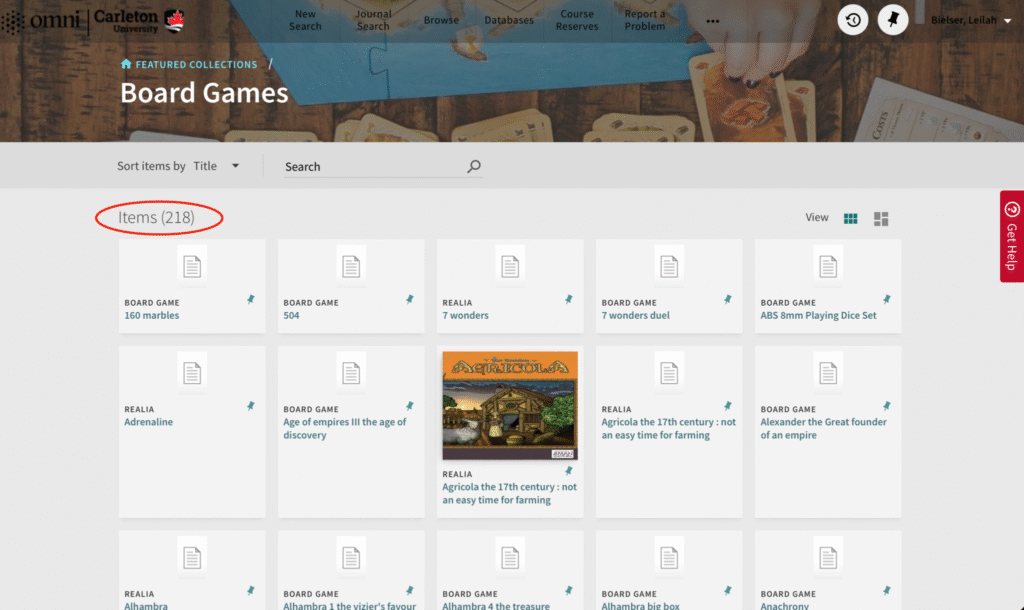Pin the Adrenaline realia item
The image size is (1024, 610).
pyautogui.click(x=251, y=404)
